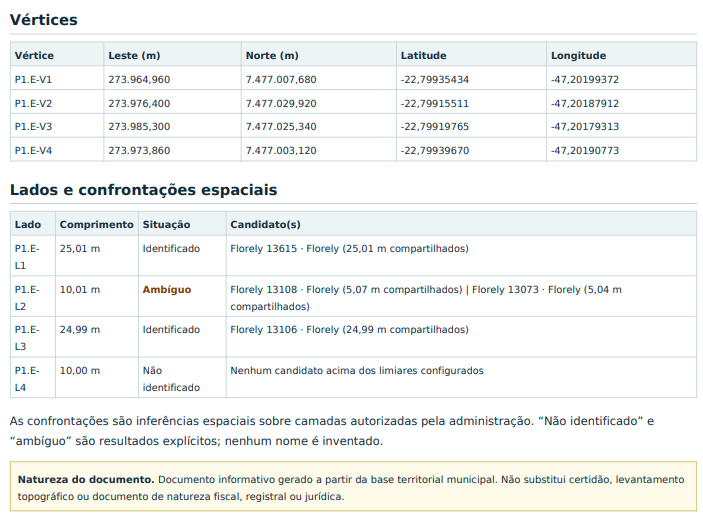Select length value 10,00 m
Screen dimensions: 703x513
(80, 370)
